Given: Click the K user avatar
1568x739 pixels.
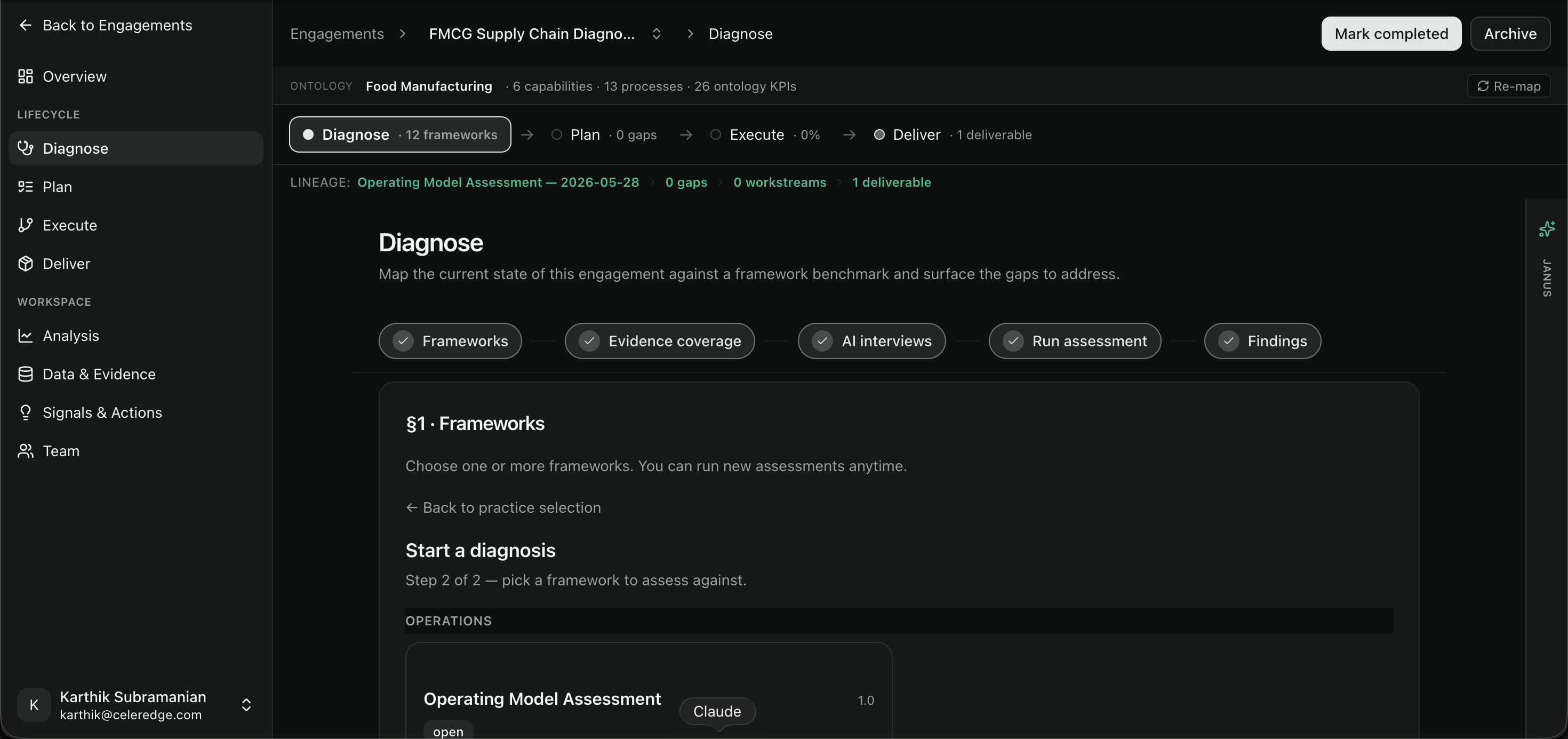Looking at the screenshot, I should point(34,705).
